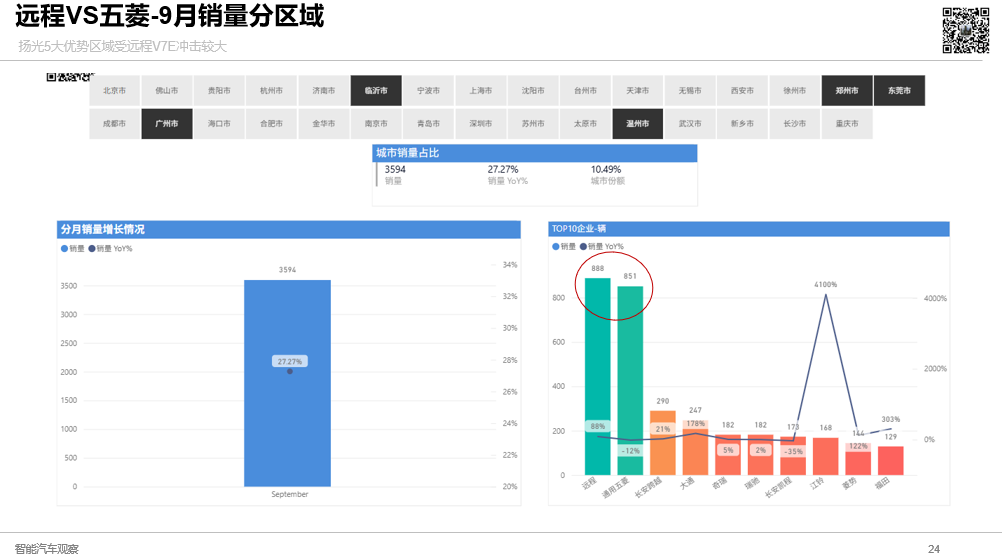The width and height of the screenshot is (1002, 560).
Task: Click the September sales bar
Action: point(288,383)
